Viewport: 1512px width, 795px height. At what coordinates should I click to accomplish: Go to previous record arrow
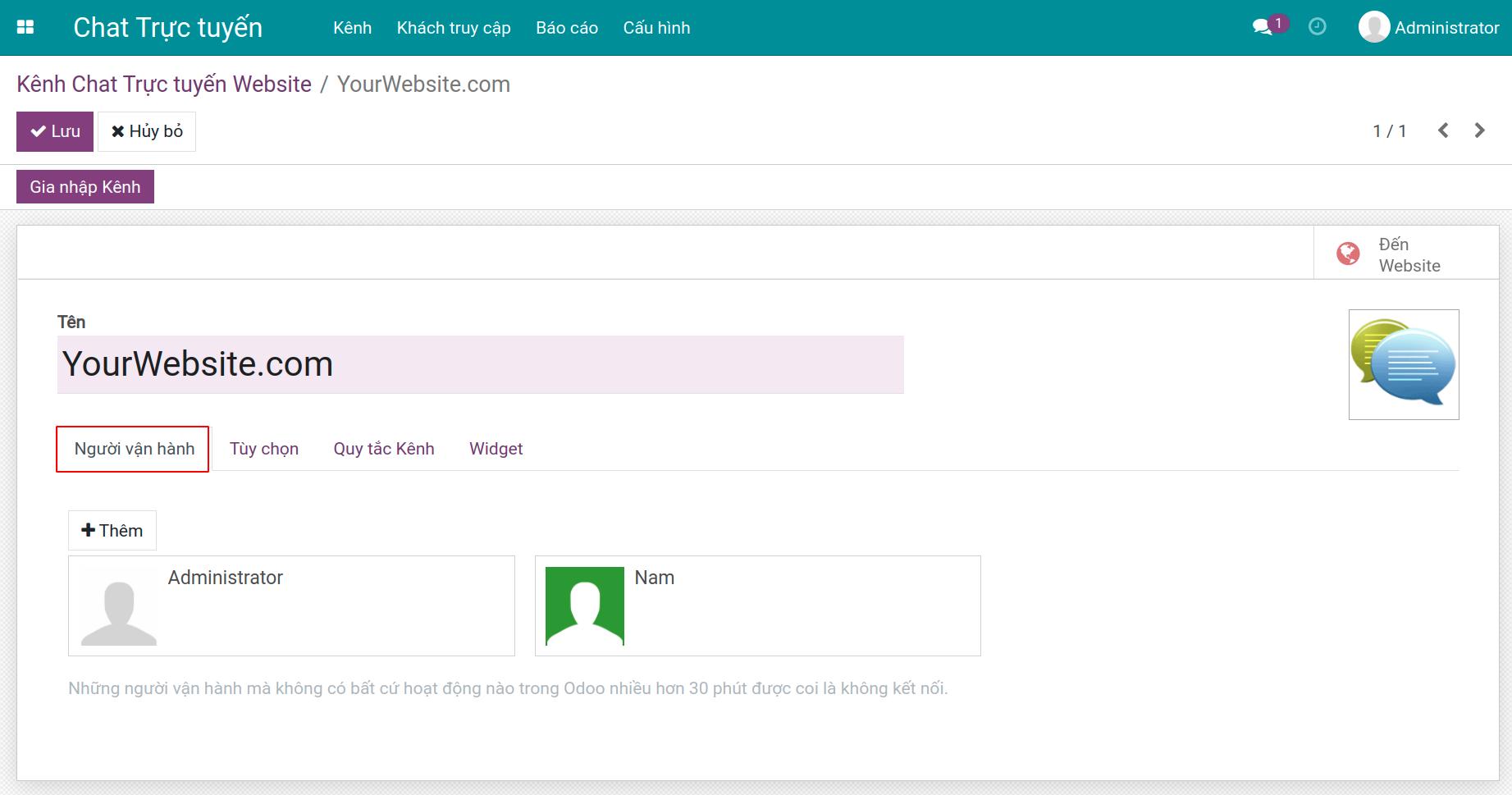(x=1443, y=130)
